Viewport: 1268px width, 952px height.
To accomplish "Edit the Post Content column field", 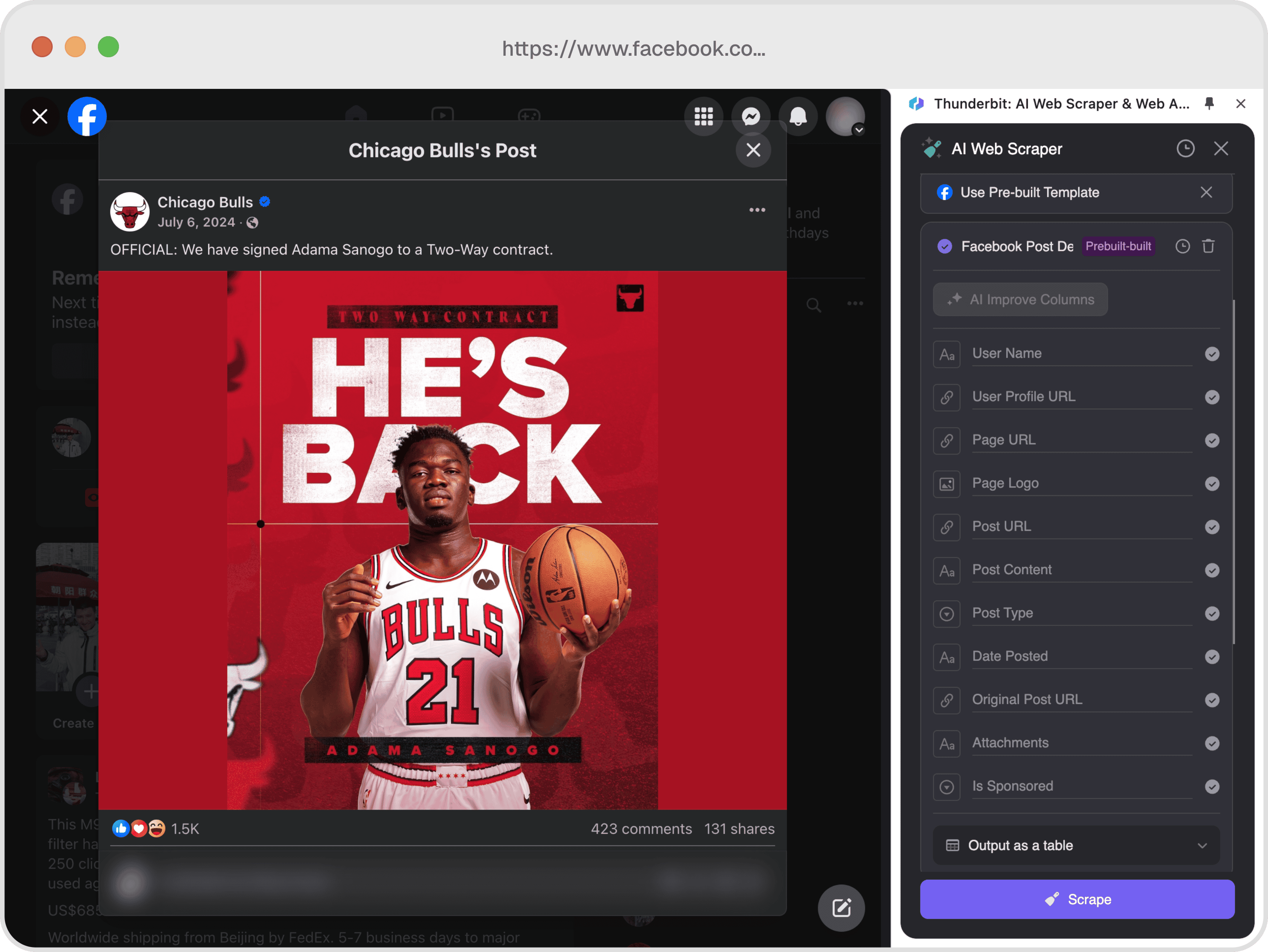I will pos(1082,570).
